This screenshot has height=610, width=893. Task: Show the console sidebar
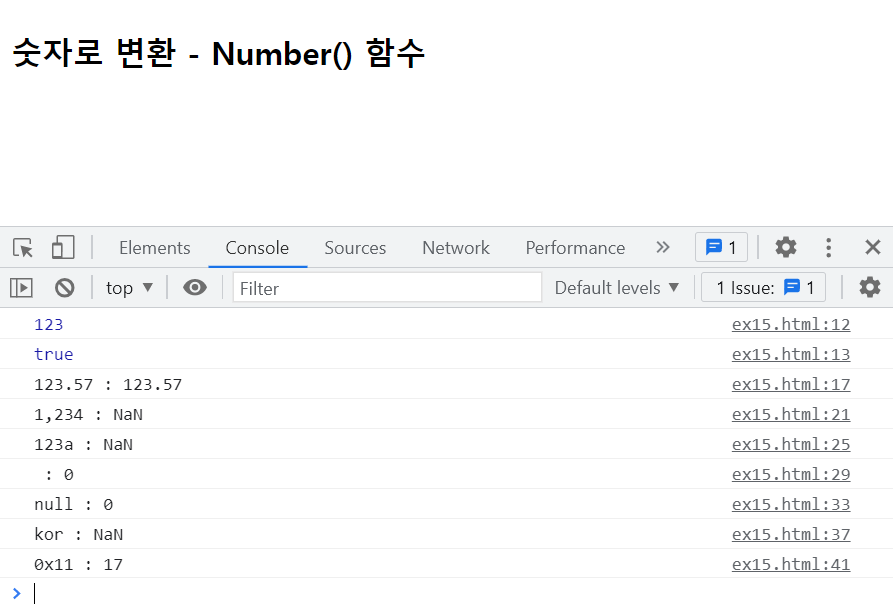(x=21, y=288)
